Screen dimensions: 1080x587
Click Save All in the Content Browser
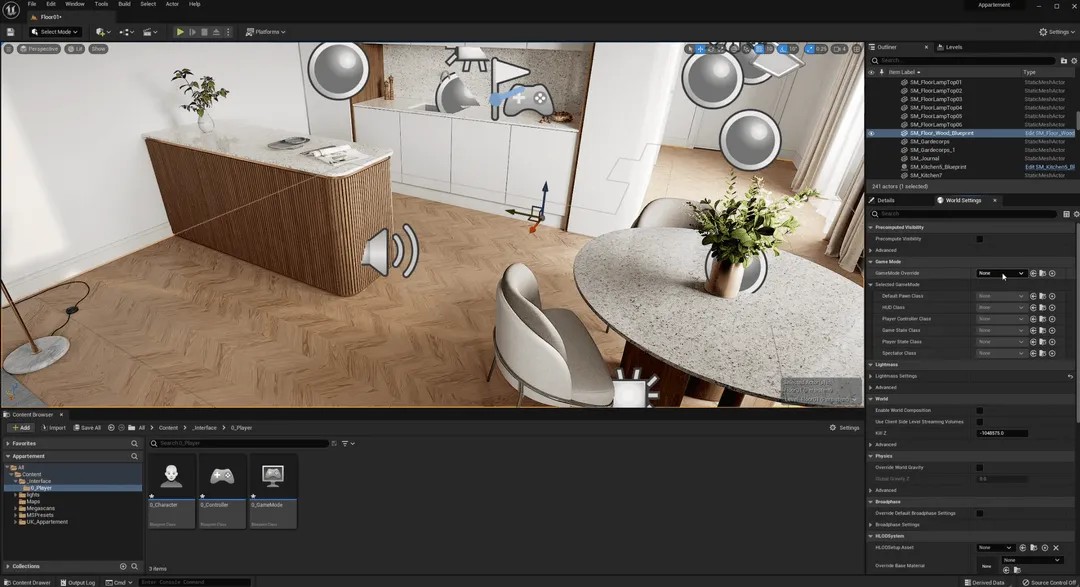(x=88, y=427)
